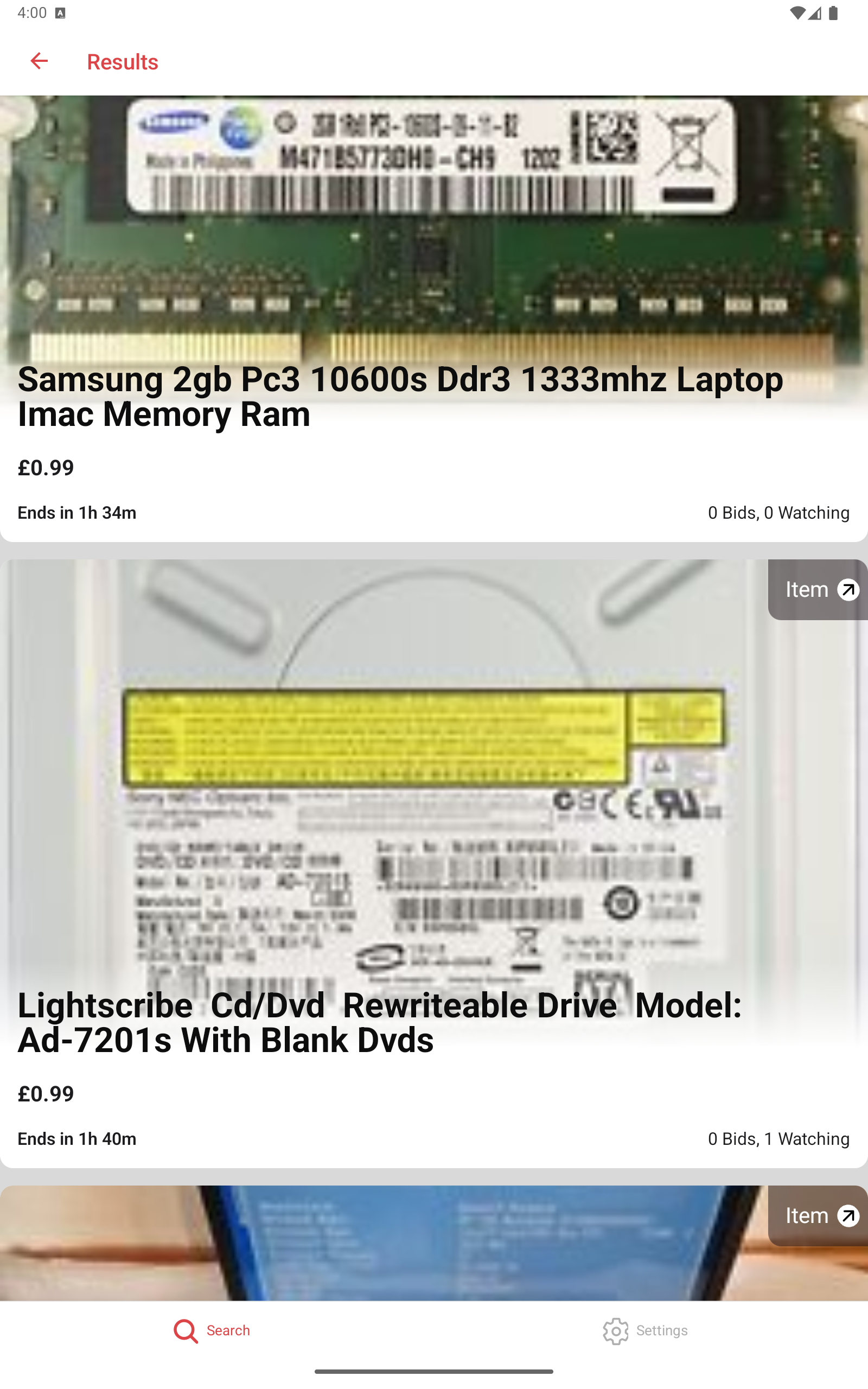The width and height of the screenshot is (868, 1389).
Task: Open Samsung 2gb Pc3 Ram listing title
Action: tap(400, 397)
